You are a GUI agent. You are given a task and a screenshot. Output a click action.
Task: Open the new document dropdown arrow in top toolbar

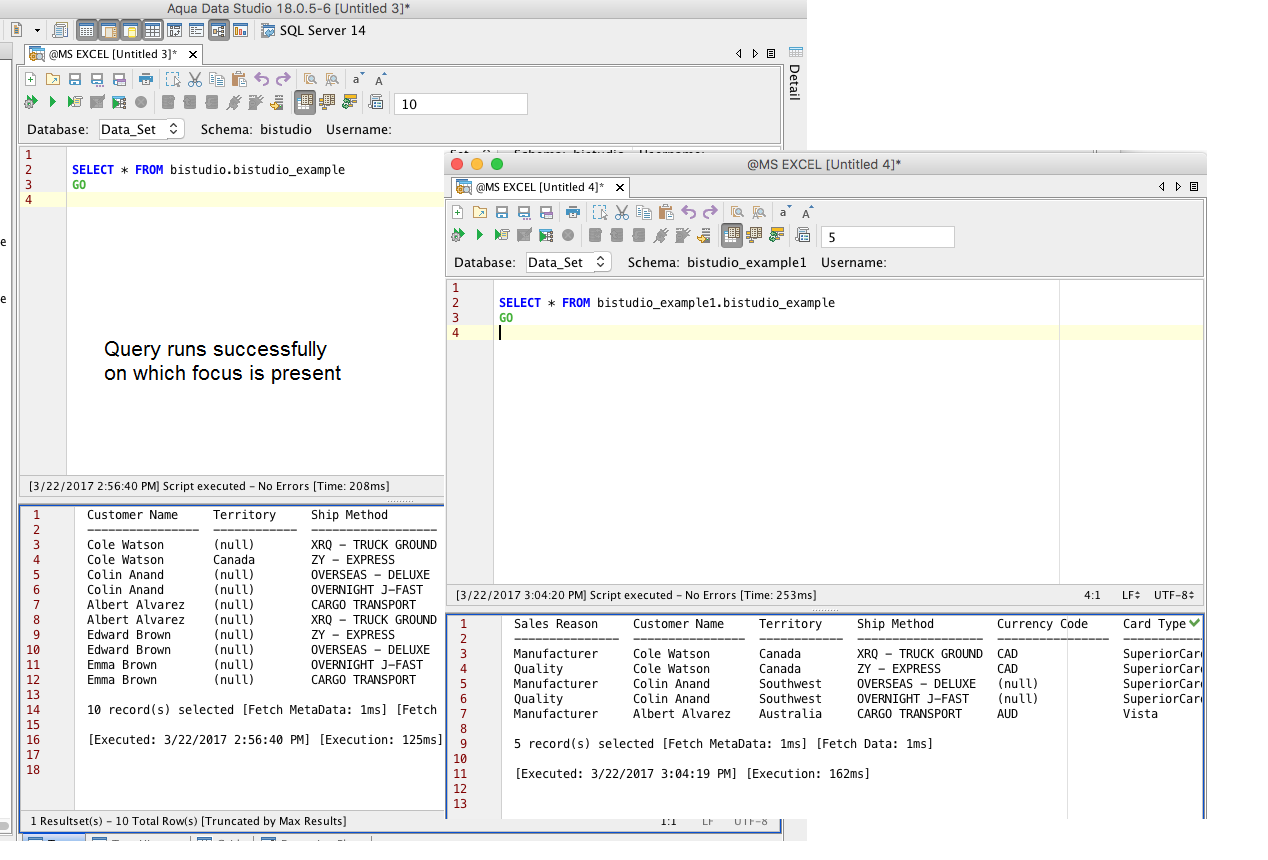(36, 30)
